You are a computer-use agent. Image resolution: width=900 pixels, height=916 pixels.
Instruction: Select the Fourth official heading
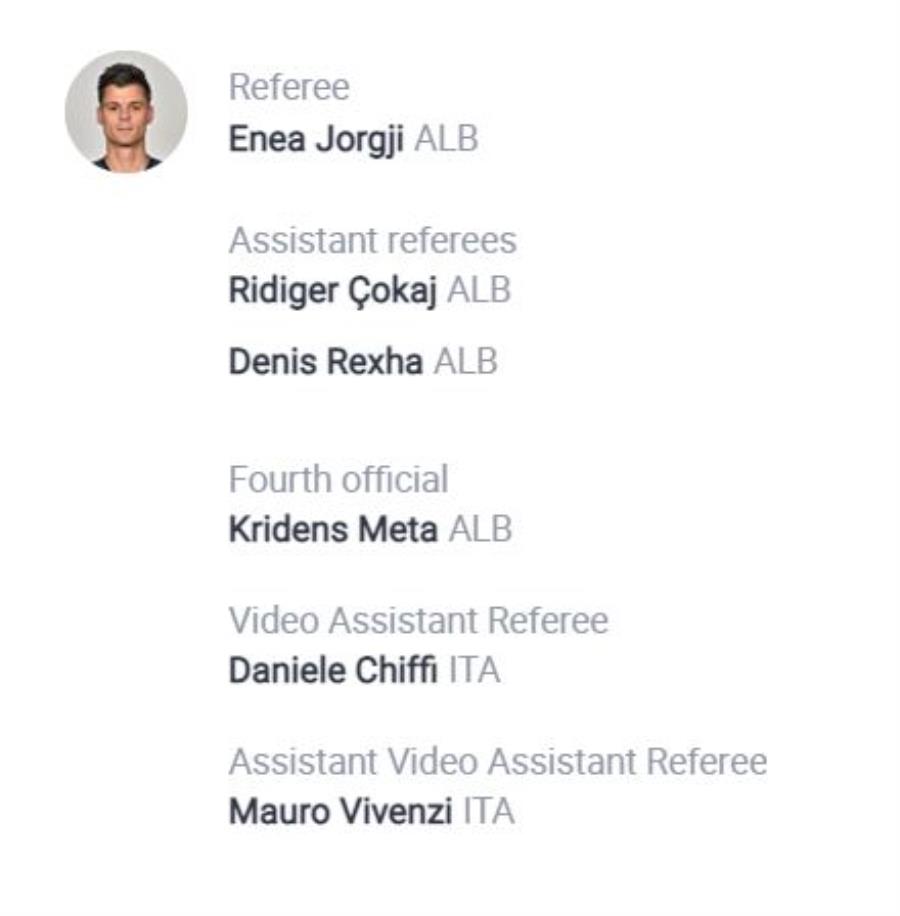click(x=338, y=480)
